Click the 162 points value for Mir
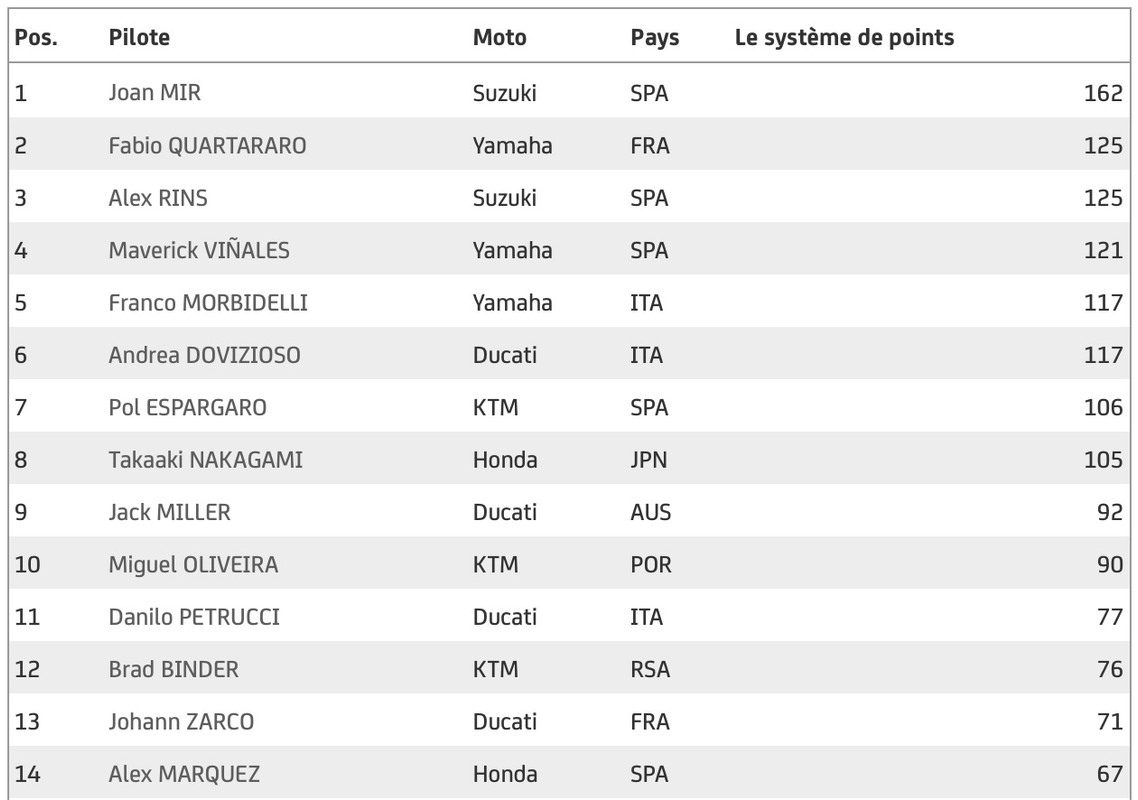This screenshot has width=1138, height=800. (x=1102, y=93)
